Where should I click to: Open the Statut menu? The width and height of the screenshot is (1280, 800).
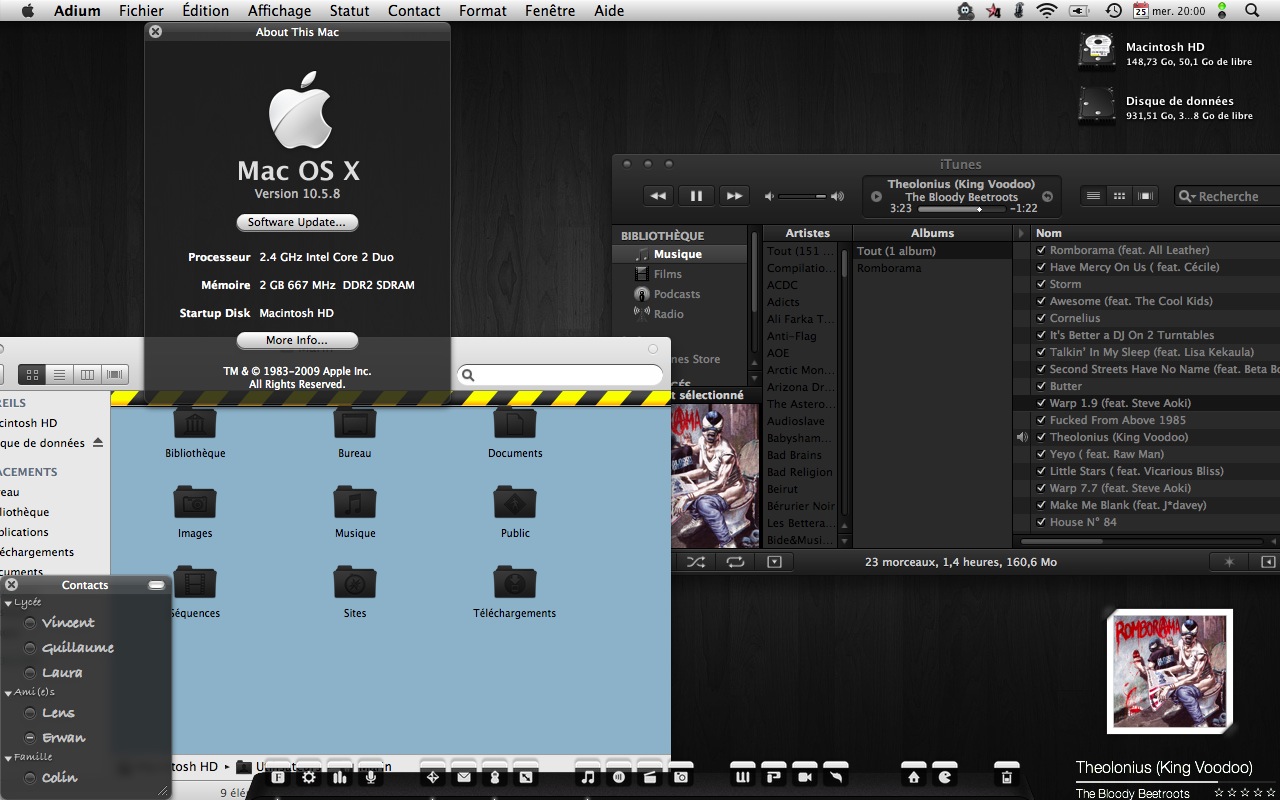coord(349,11)
